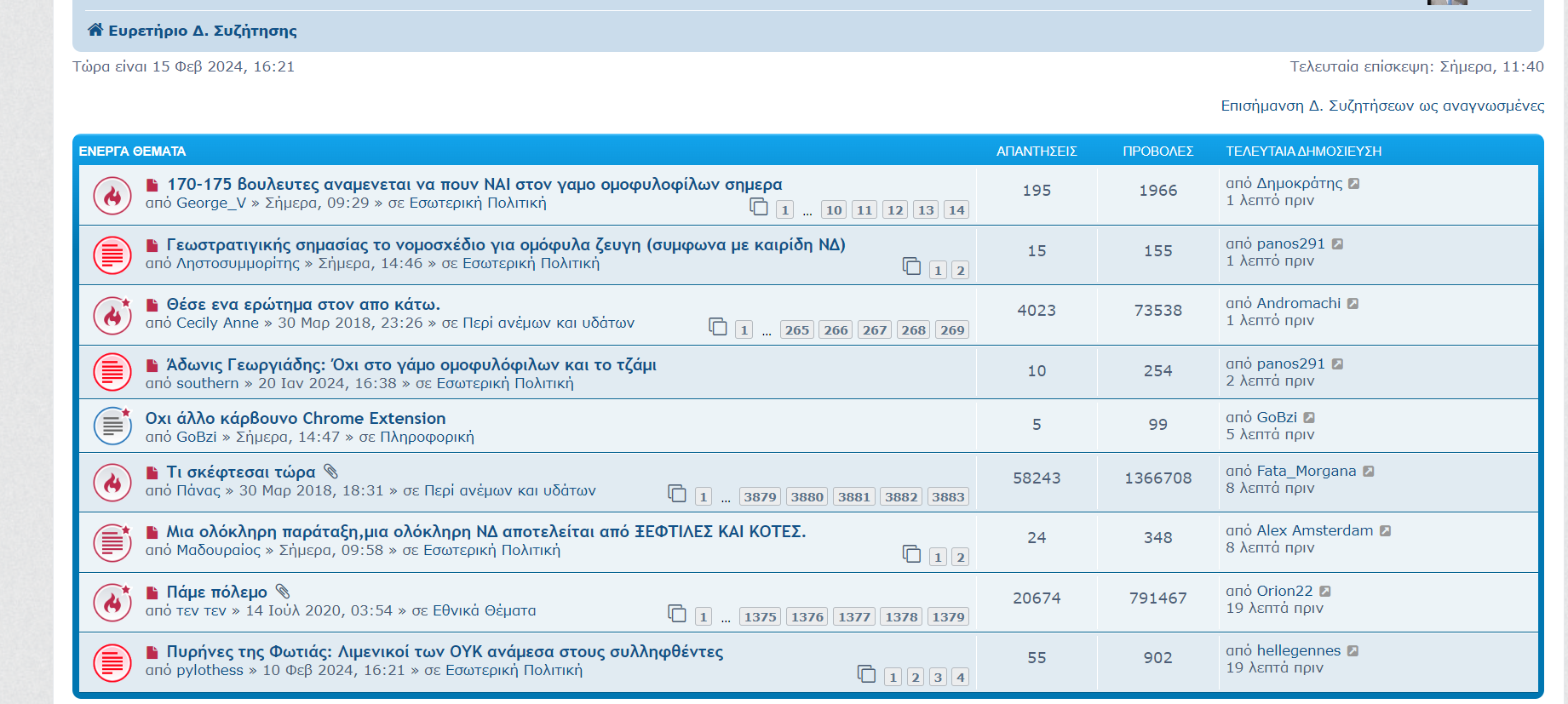Open topic 170-175 βουλευτες αναμενεται να πουν ΝΑΙ
The width and height of the screenshot is (1568, 704).
click(x=474, y=184)
